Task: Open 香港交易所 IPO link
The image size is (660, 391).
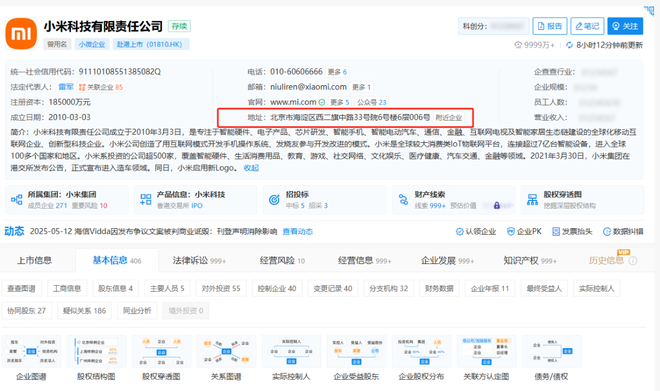Action: tap(180, 206)
